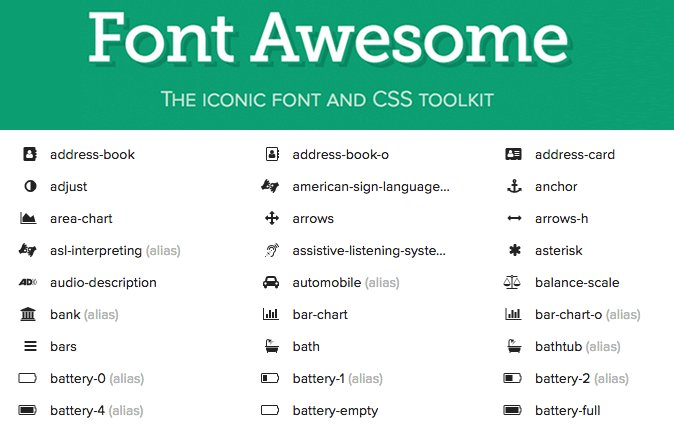
Task: Click the address-card icon
Action: pos(514,154)
